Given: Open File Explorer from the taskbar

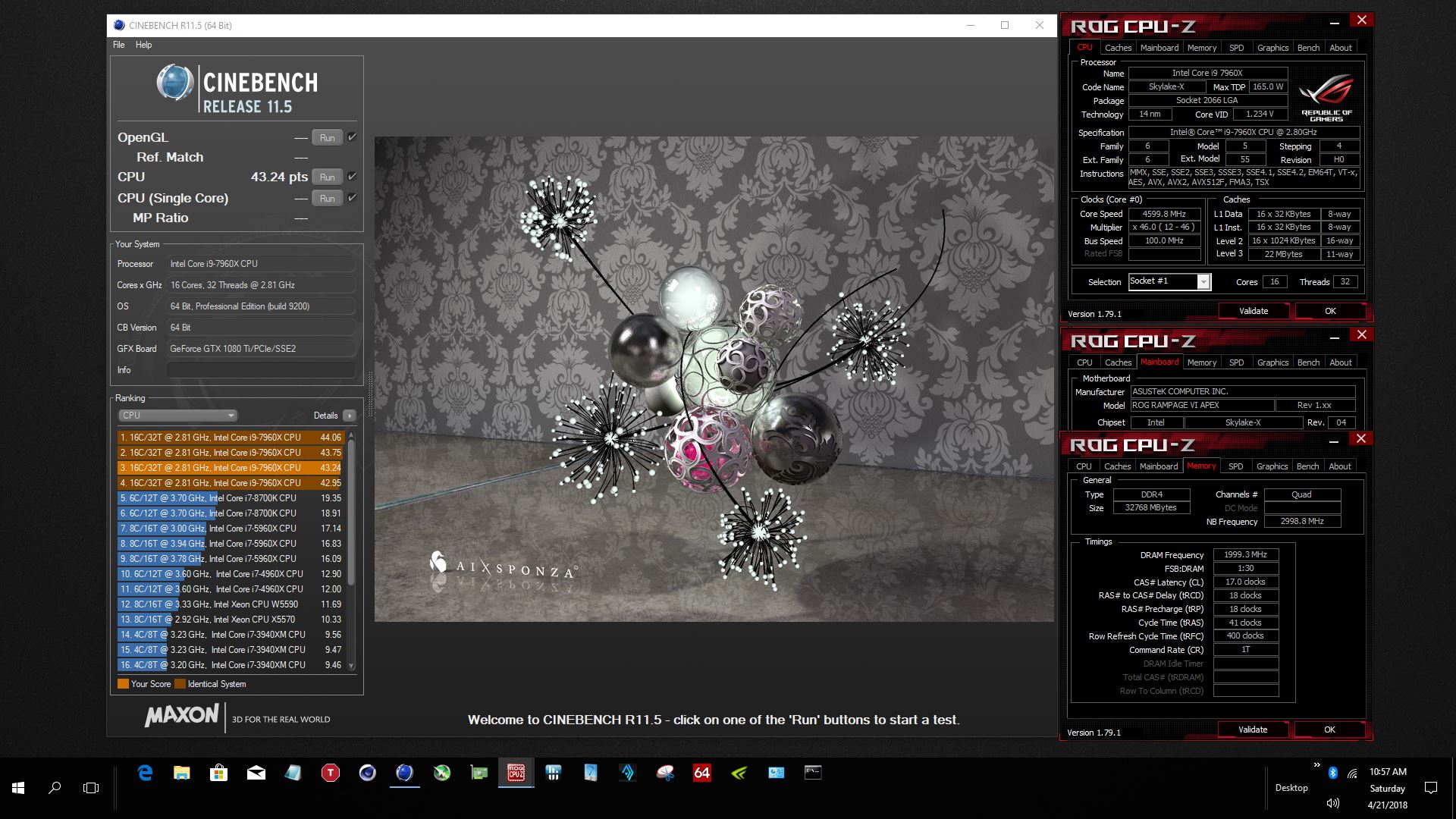Looking at the screenshot, I should point(182,773).
